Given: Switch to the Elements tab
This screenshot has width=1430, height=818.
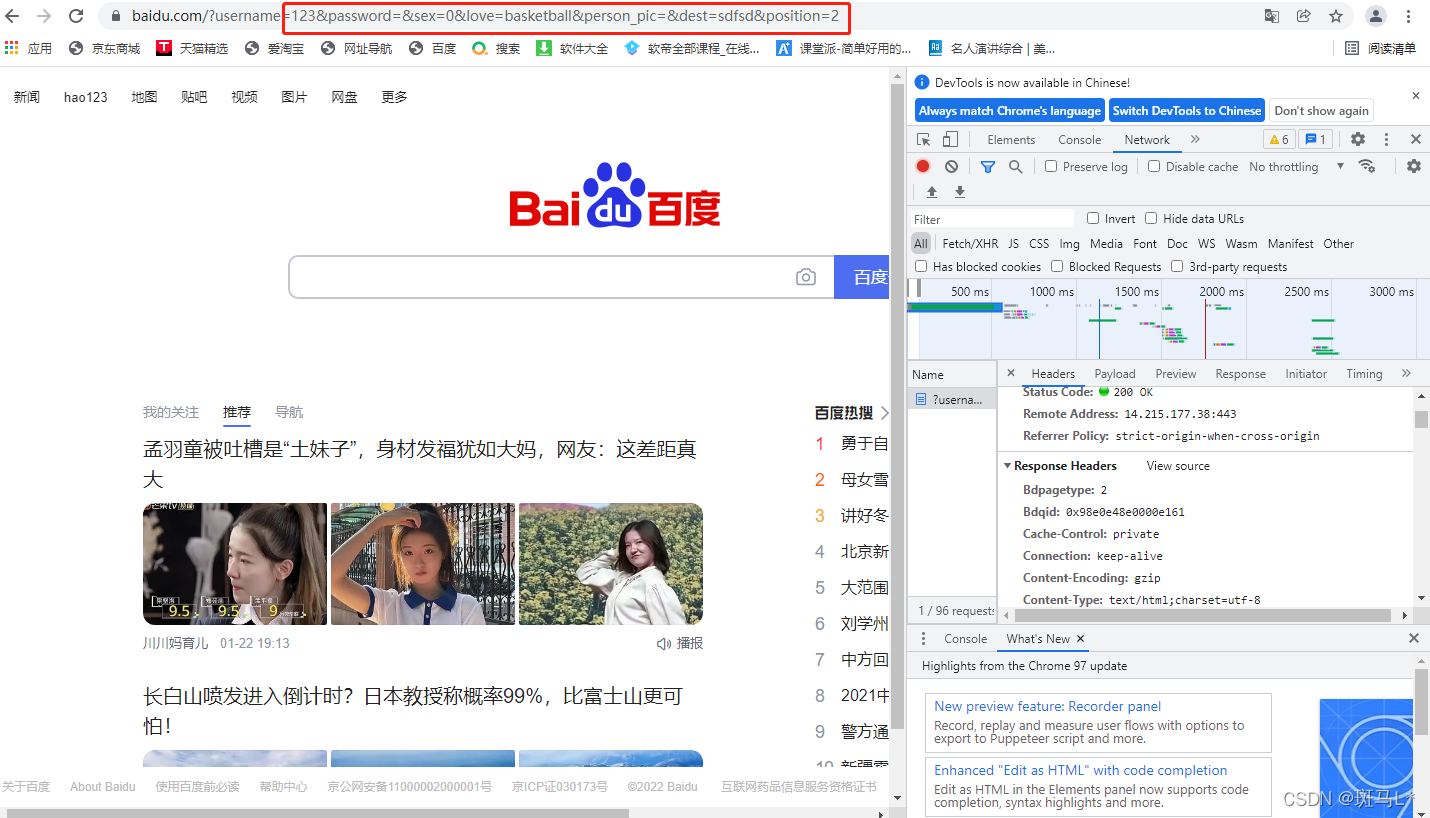Looking at the screenshot, I should coord(1011,140).
